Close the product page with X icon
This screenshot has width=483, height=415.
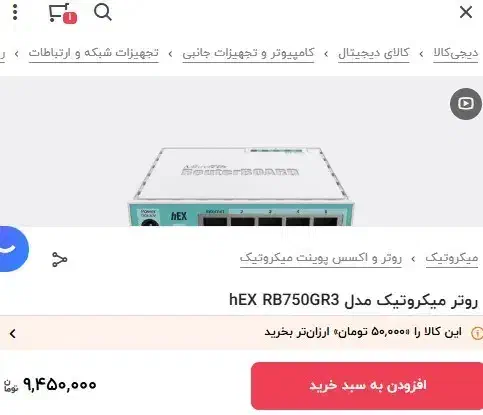point(466,13)
